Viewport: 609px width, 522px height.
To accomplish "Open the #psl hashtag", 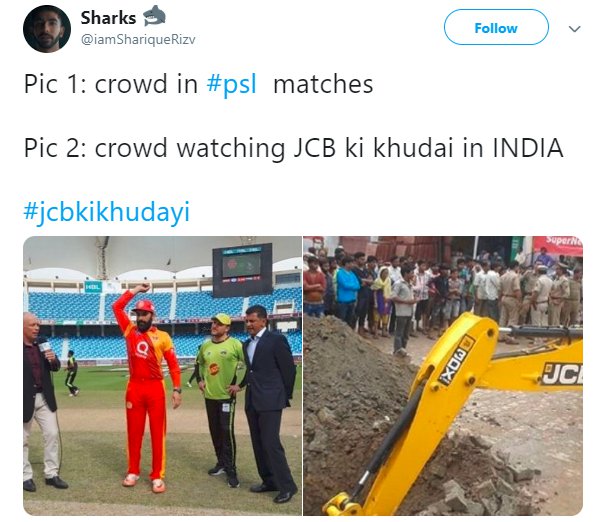I will (231, 84).
